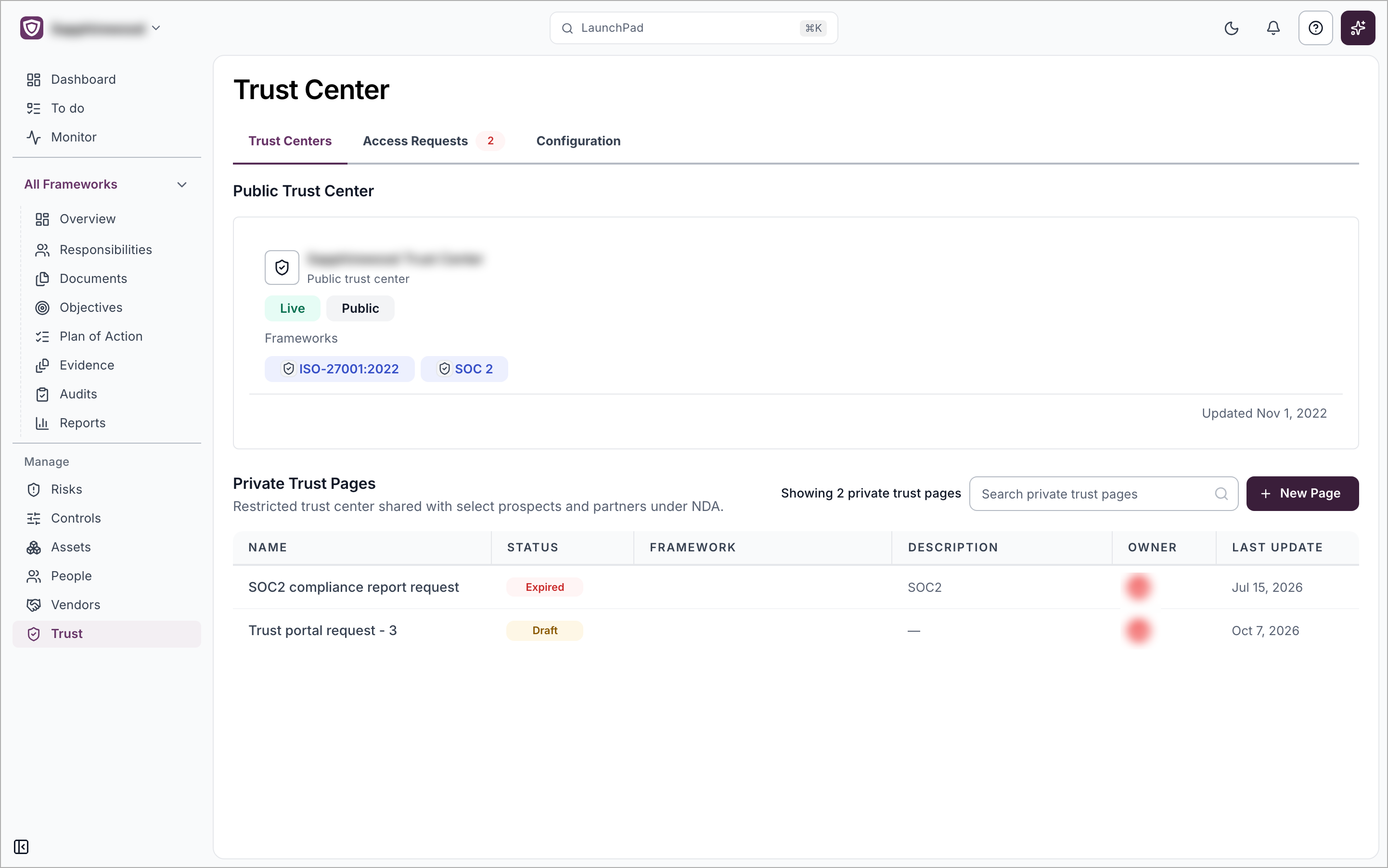Click the Expired status badge
Viewport: 1388px width, 868px height.
[x=544, y=587]
